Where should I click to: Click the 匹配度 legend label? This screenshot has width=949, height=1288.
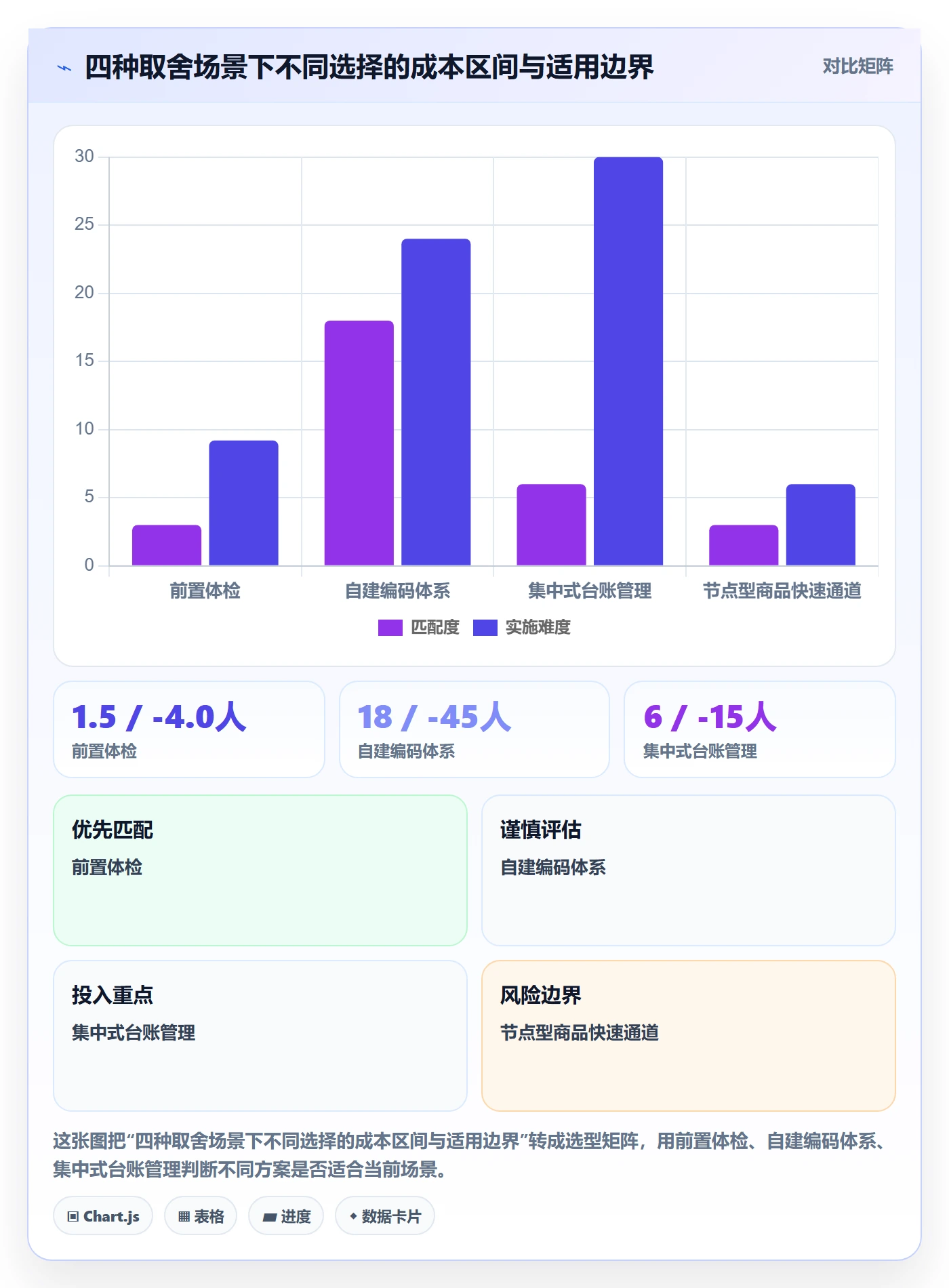coord(435,628)
